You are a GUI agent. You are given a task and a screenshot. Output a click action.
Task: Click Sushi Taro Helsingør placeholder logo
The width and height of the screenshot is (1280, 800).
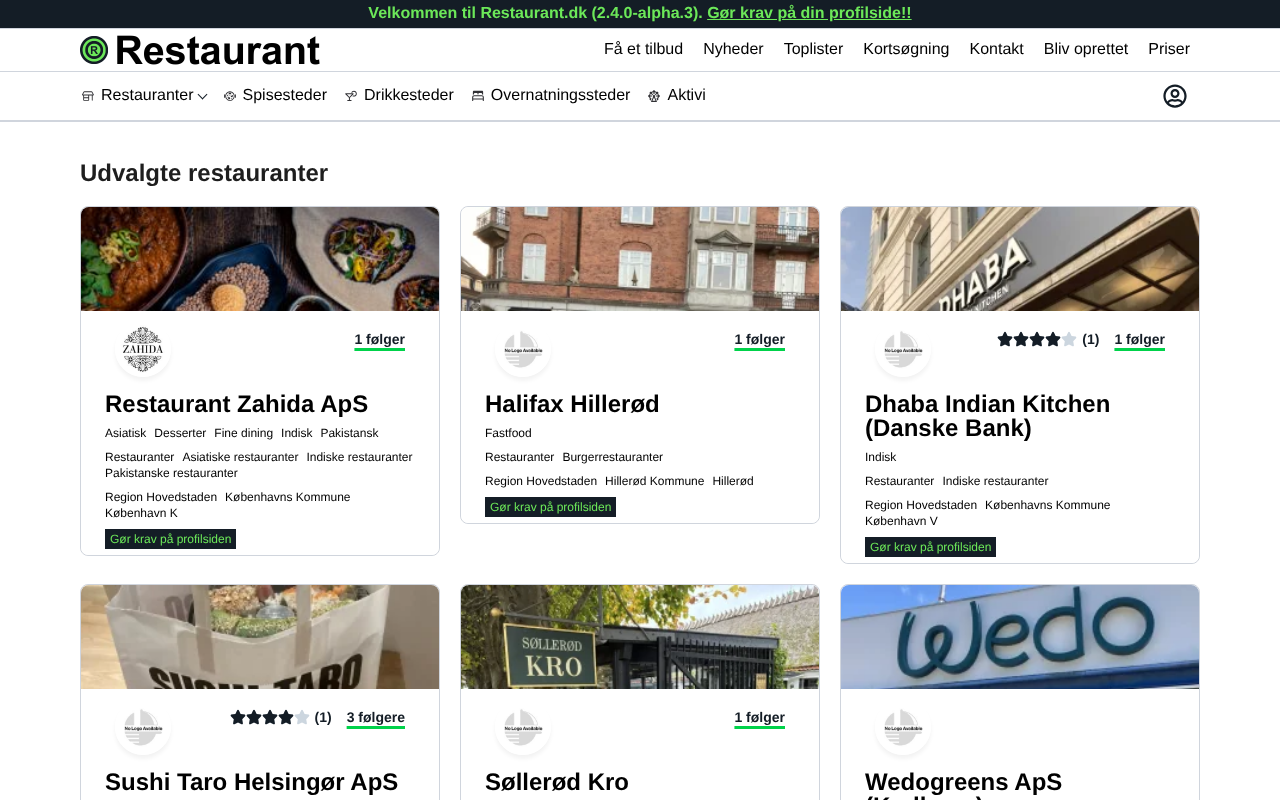click(143, 727)
